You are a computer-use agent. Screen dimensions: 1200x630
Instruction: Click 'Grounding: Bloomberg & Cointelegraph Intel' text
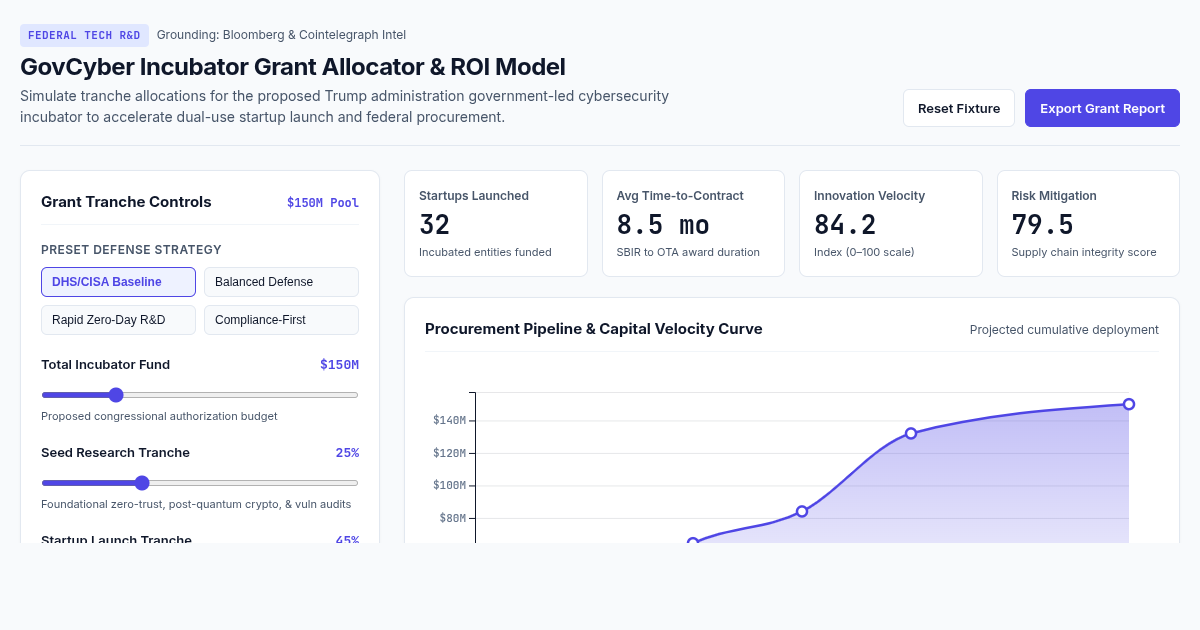[281, 35]
